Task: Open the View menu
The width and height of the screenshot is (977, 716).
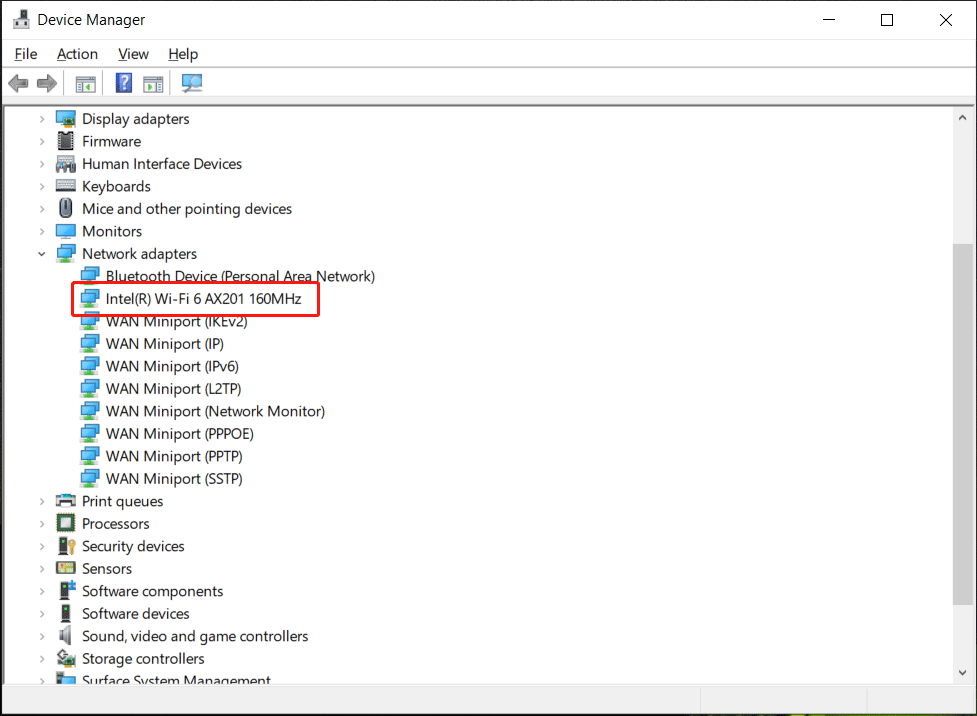Action: 133,54
